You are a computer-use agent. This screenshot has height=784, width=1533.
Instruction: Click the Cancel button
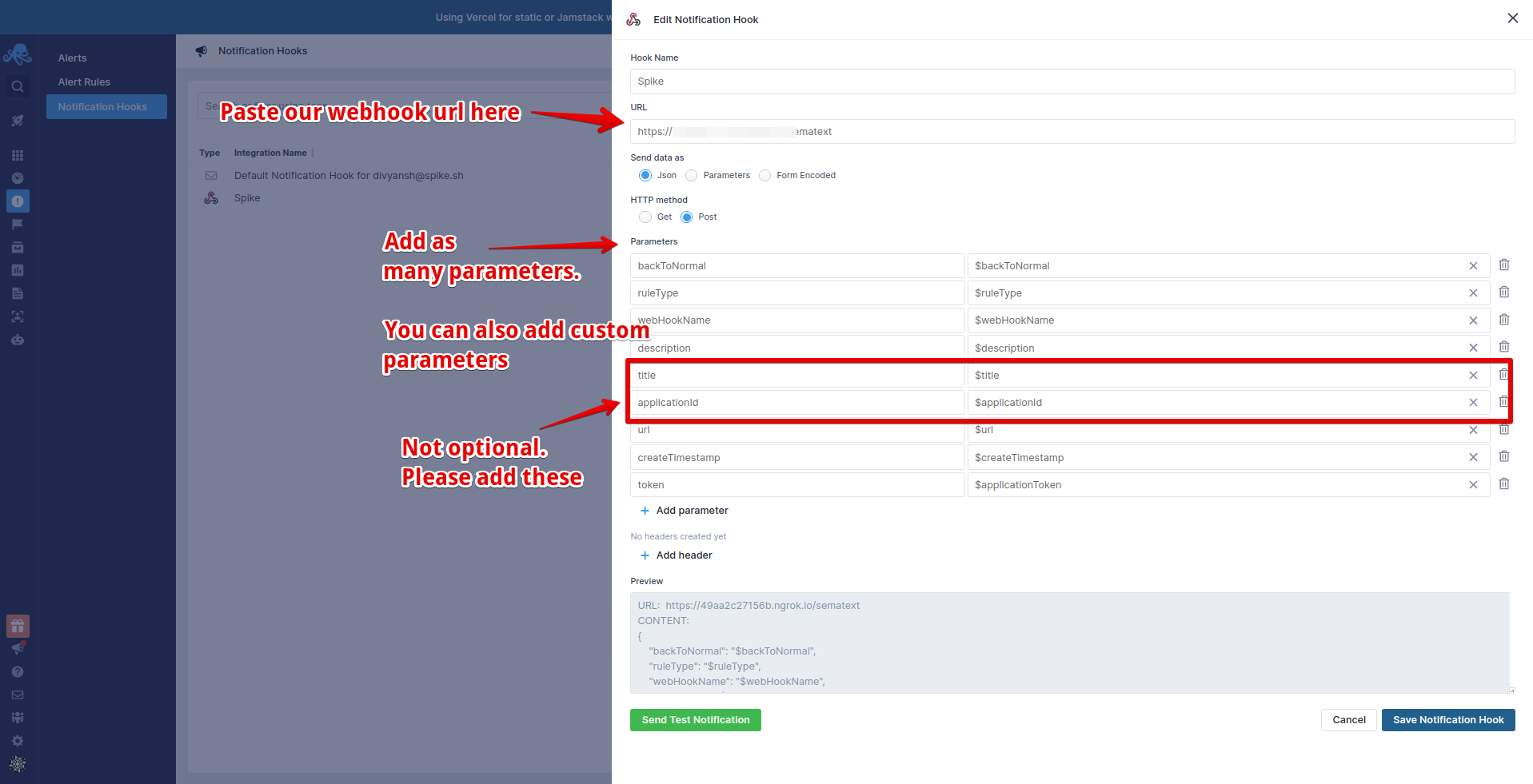pyautogui.click(x=1349, y=720)
